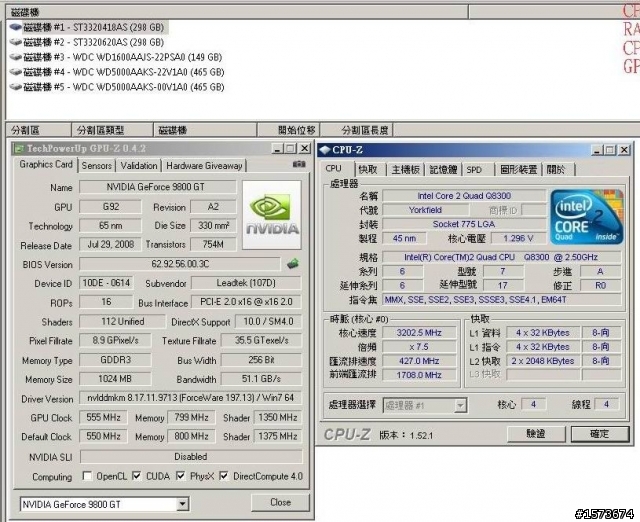The height and width of the screenshot is (522, 640).
Task: Click the NVIDIA SLI Disabled field
Action: [x=191, y=457]
